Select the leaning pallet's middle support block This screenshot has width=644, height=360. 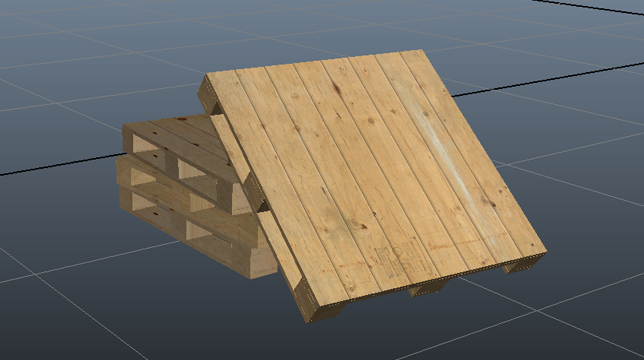coord(427,288)
